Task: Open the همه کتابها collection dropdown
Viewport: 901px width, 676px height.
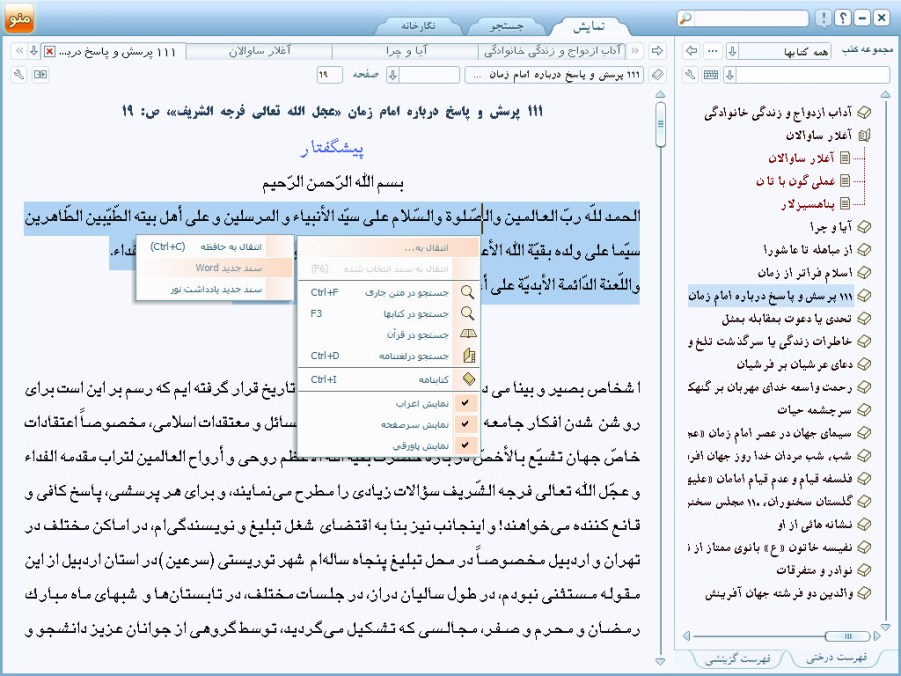Action: pyautogui.click(x=733, y=51)
